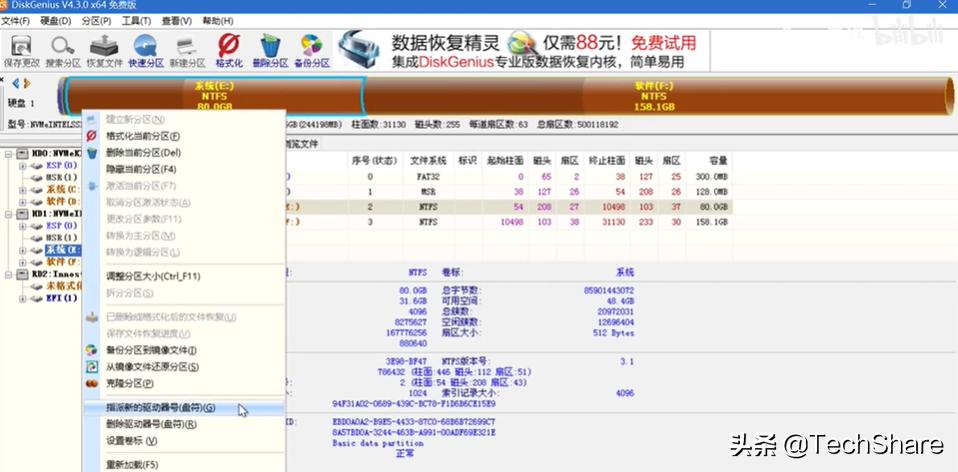Open the 工具(T) menu
Viewport: 958px width, 472px height.
point(136,21)
